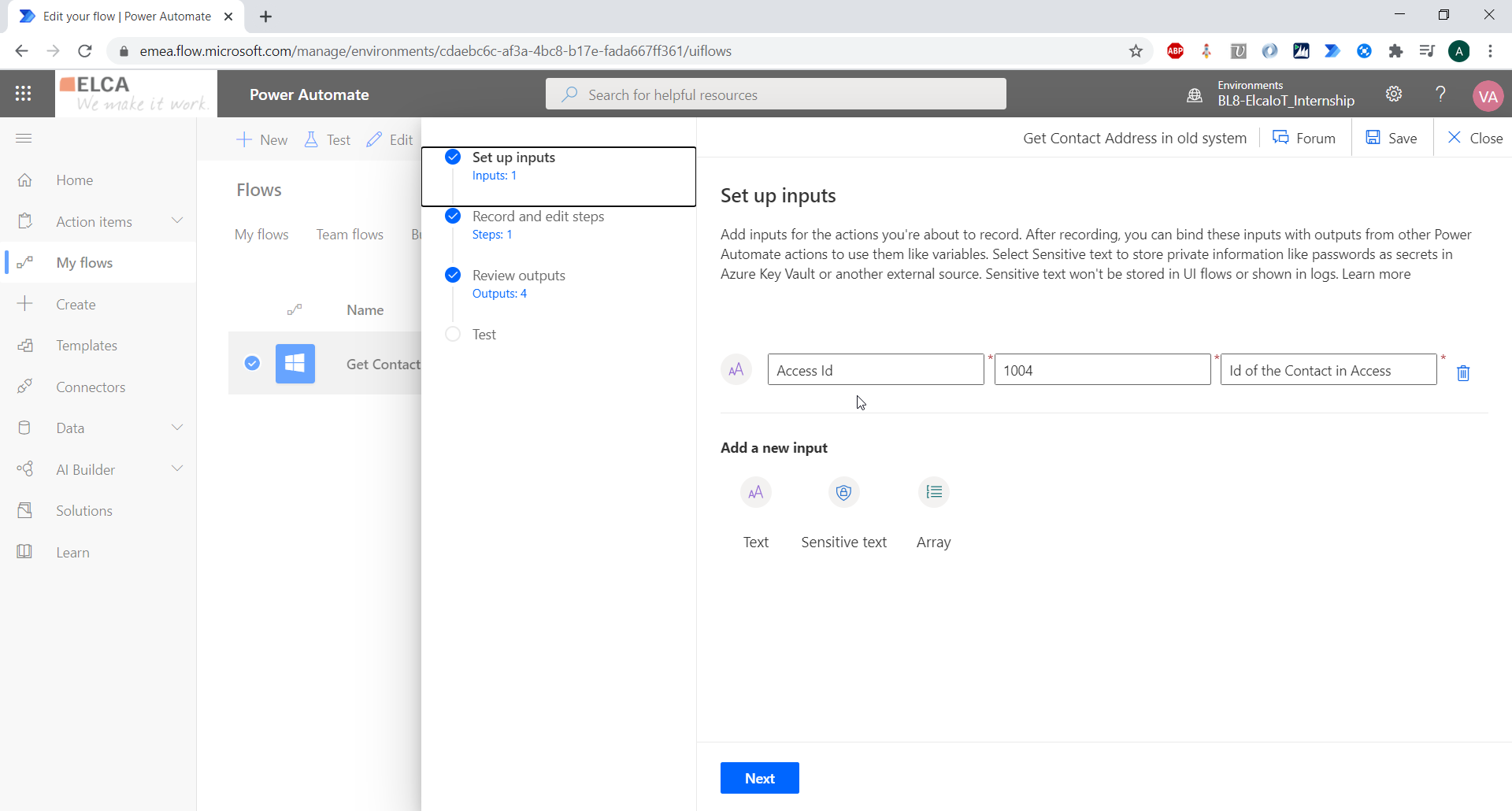Image resolution: width=1512 pixels, height=811 pixels.
Task: Go to the Set up inputs step
Action: (x=558, y=176)
